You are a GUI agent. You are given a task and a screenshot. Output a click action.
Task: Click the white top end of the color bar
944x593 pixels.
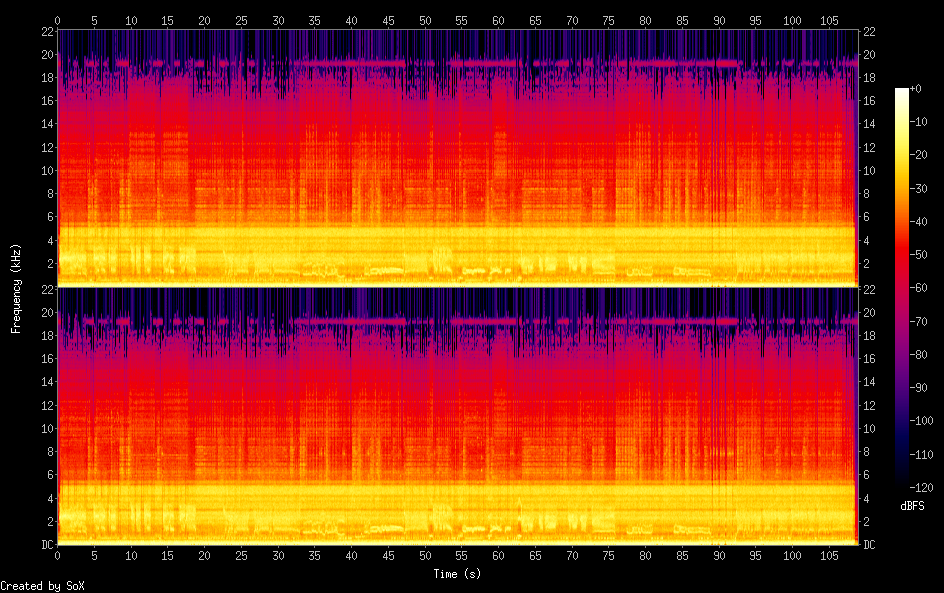[x=902, y=91]
